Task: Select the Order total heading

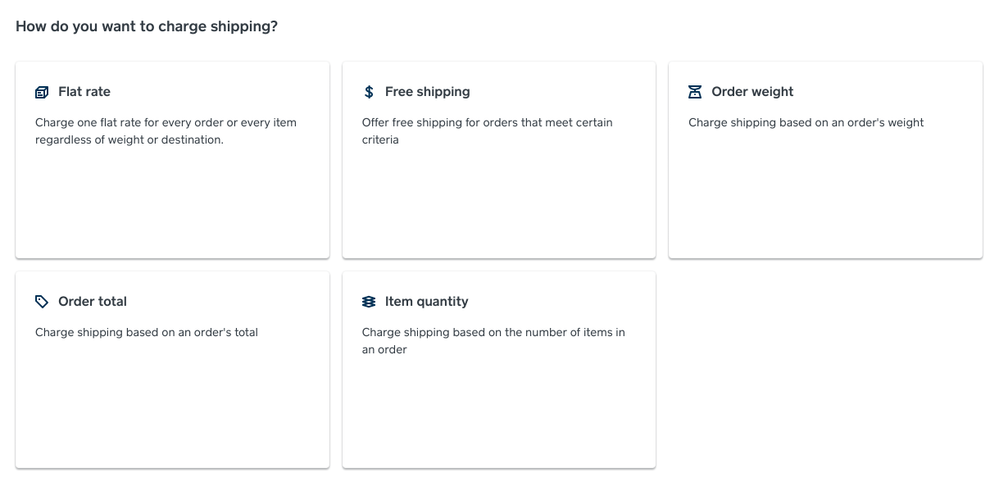Action: 92,302
